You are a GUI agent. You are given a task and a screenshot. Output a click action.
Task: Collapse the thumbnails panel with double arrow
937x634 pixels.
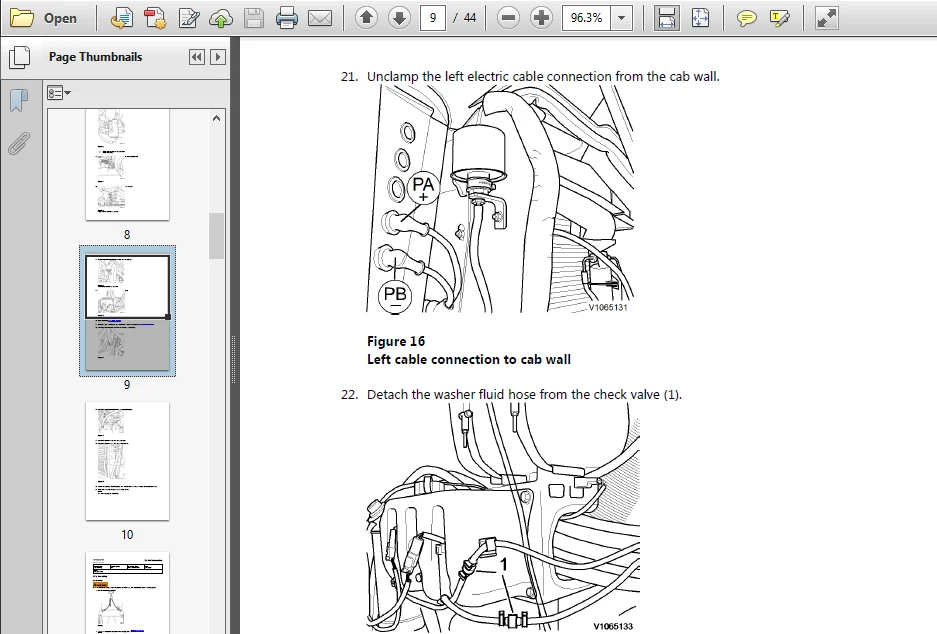(196, 57)
